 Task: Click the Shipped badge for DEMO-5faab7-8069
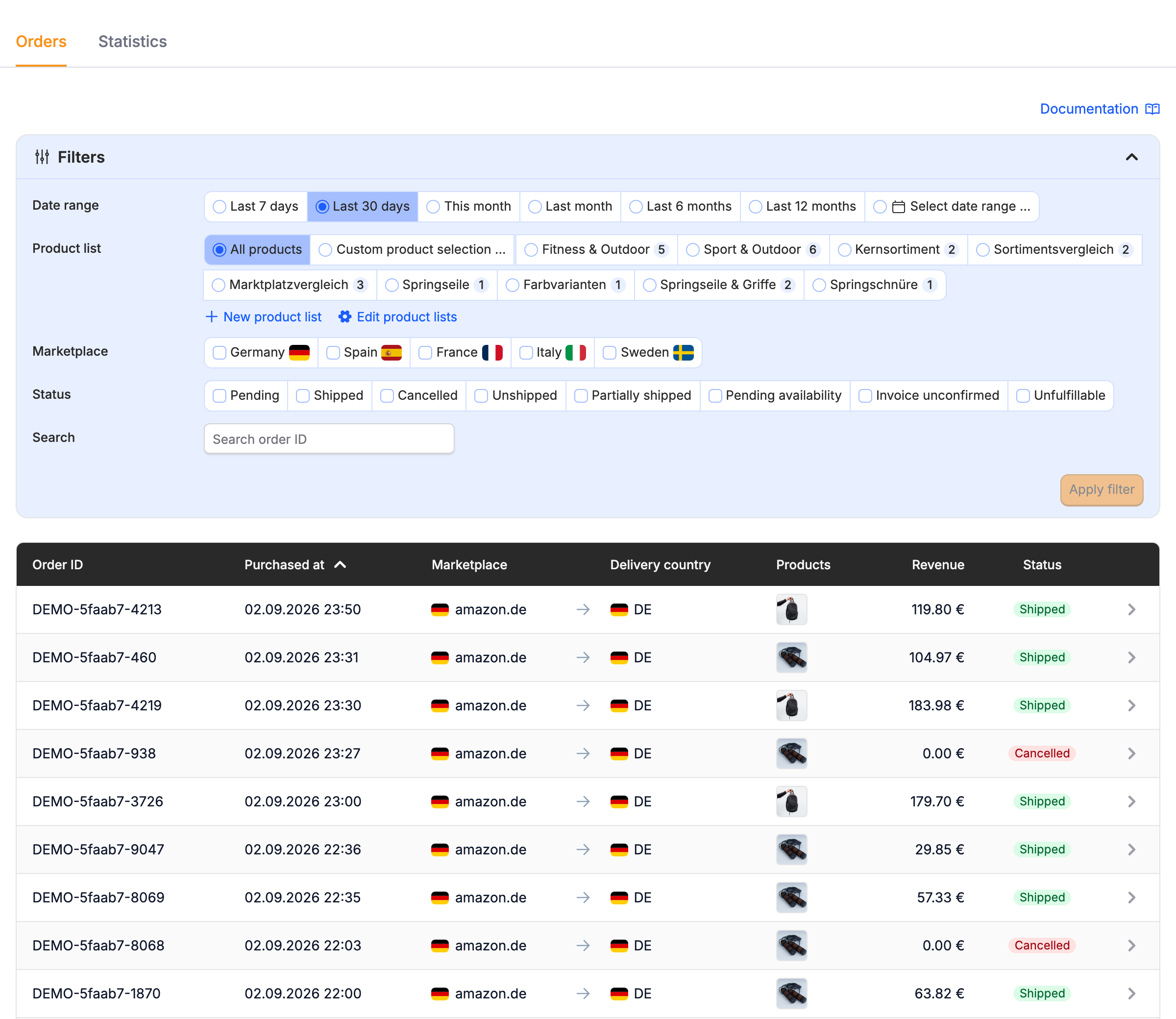tap(1042, 898)
